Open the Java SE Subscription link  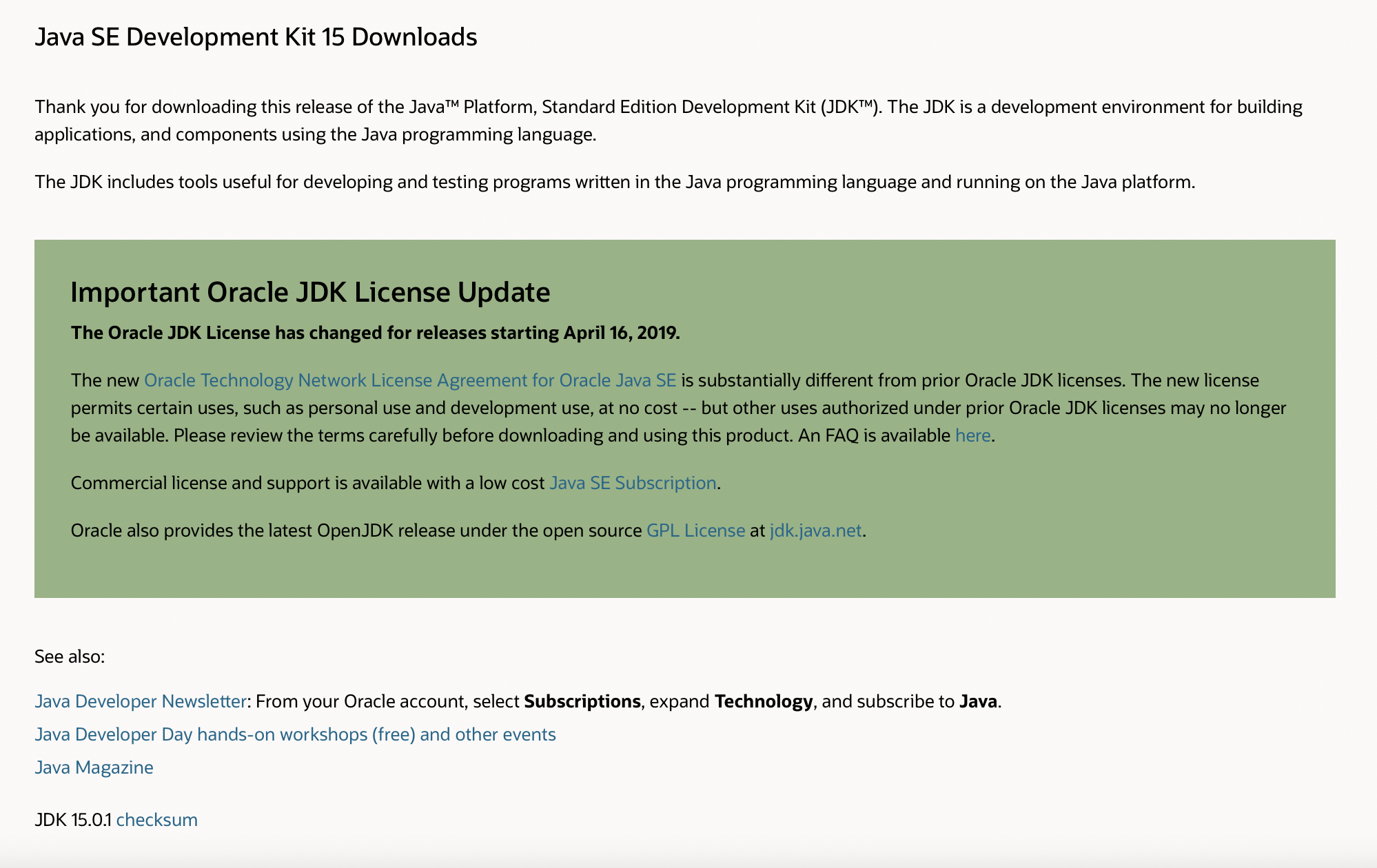pos(633,483)
